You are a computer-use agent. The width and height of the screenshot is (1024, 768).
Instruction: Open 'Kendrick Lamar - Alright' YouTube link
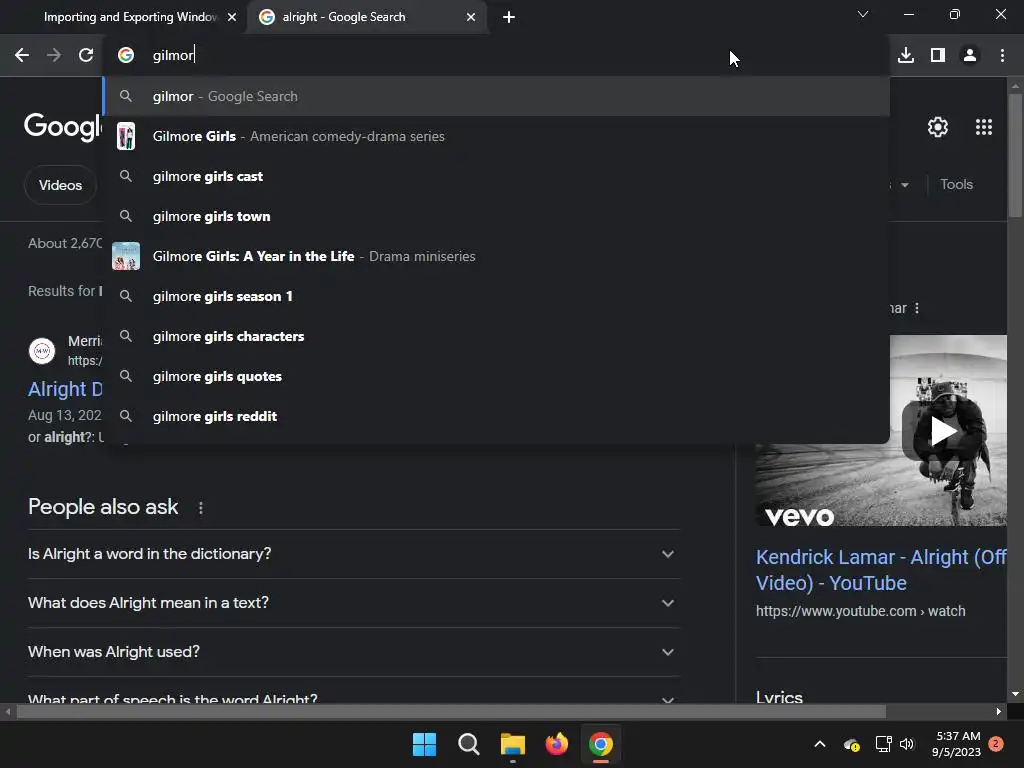(x=881, y=570)
